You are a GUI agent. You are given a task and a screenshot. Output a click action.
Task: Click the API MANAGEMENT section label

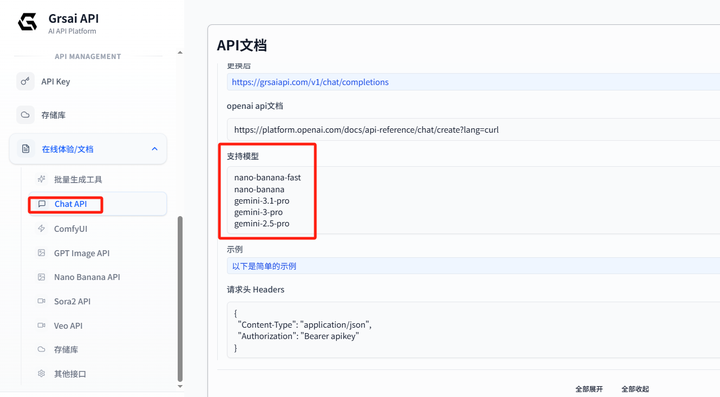(88, 56)
